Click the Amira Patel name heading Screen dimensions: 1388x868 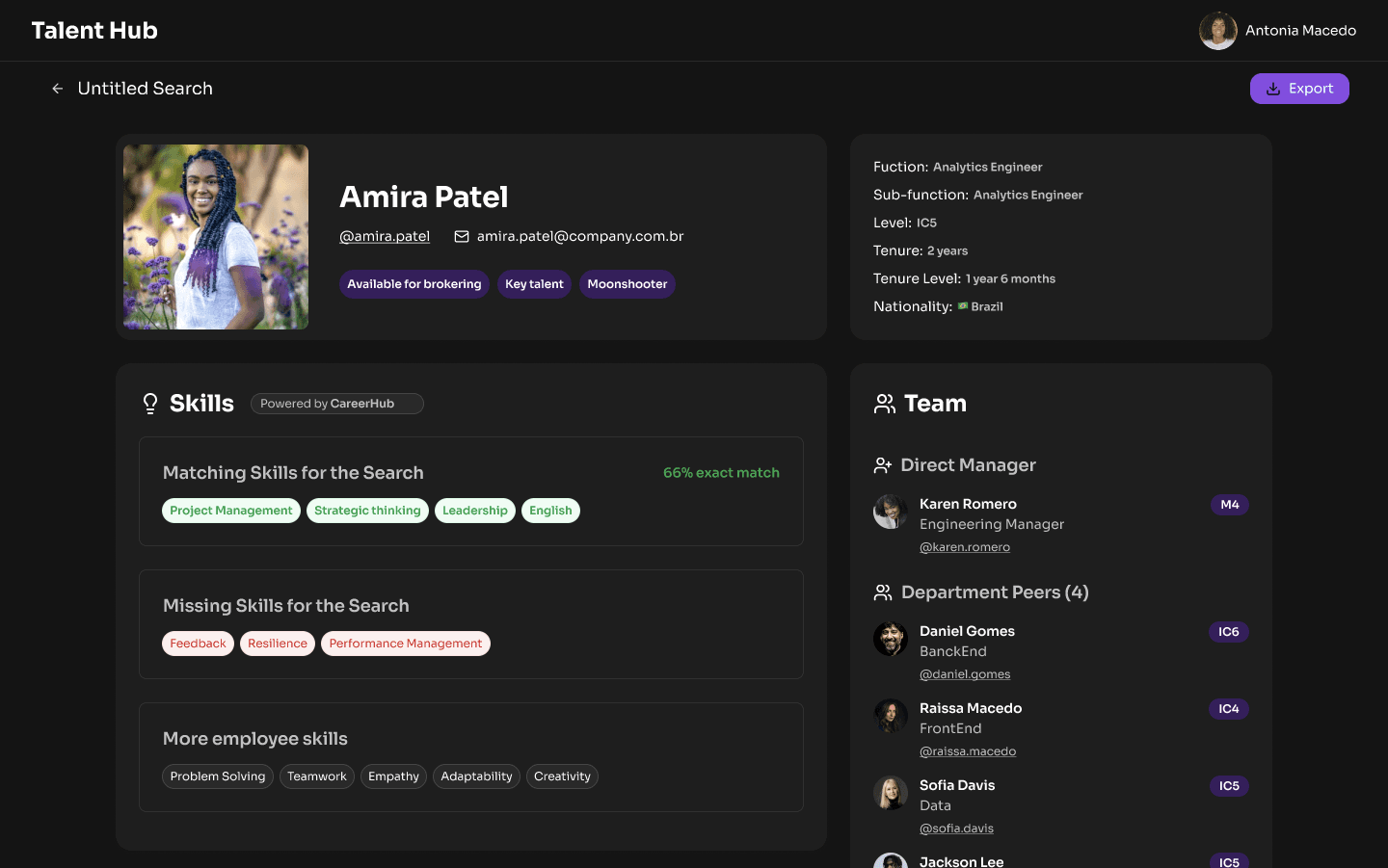click(x=424, y=197)
